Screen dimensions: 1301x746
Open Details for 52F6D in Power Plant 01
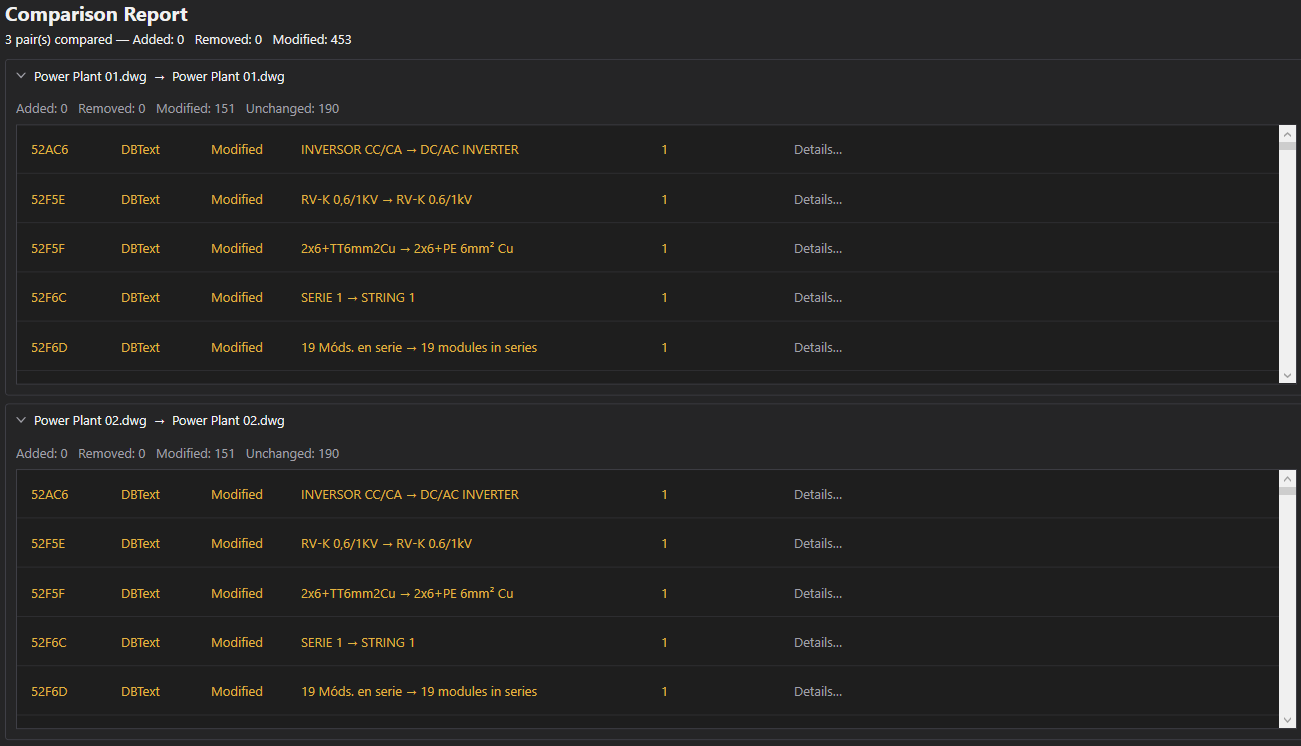point(818,347)
